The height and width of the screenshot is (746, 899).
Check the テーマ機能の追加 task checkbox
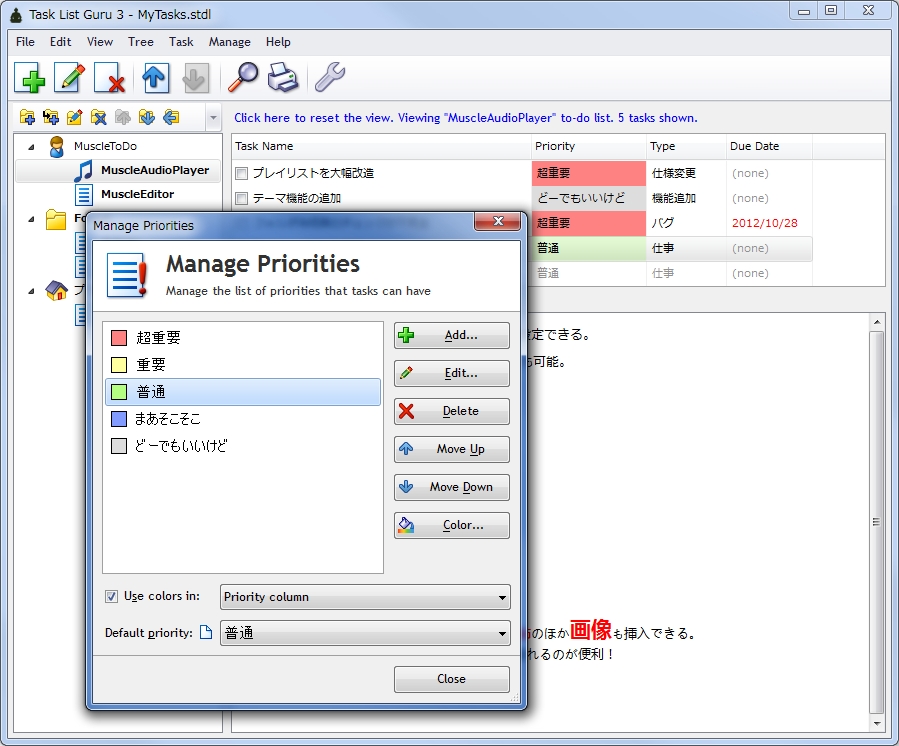pyautogui.click(x=241, y=198)
